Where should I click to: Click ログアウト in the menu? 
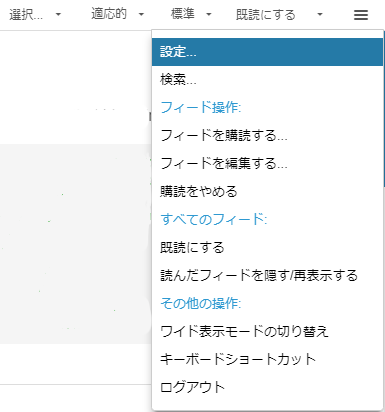point(267,387)
